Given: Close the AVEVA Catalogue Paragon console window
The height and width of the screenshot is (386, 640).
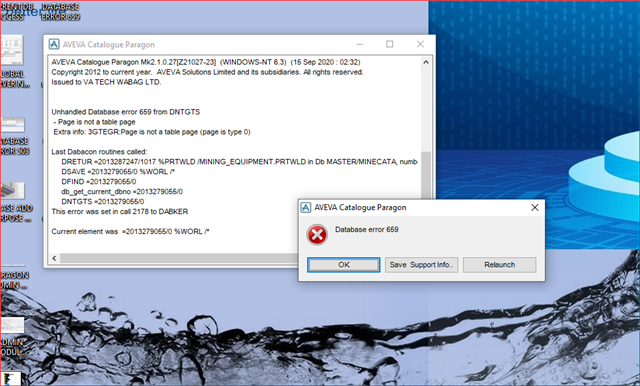Looking at the screenshot, I should [420, 44].
